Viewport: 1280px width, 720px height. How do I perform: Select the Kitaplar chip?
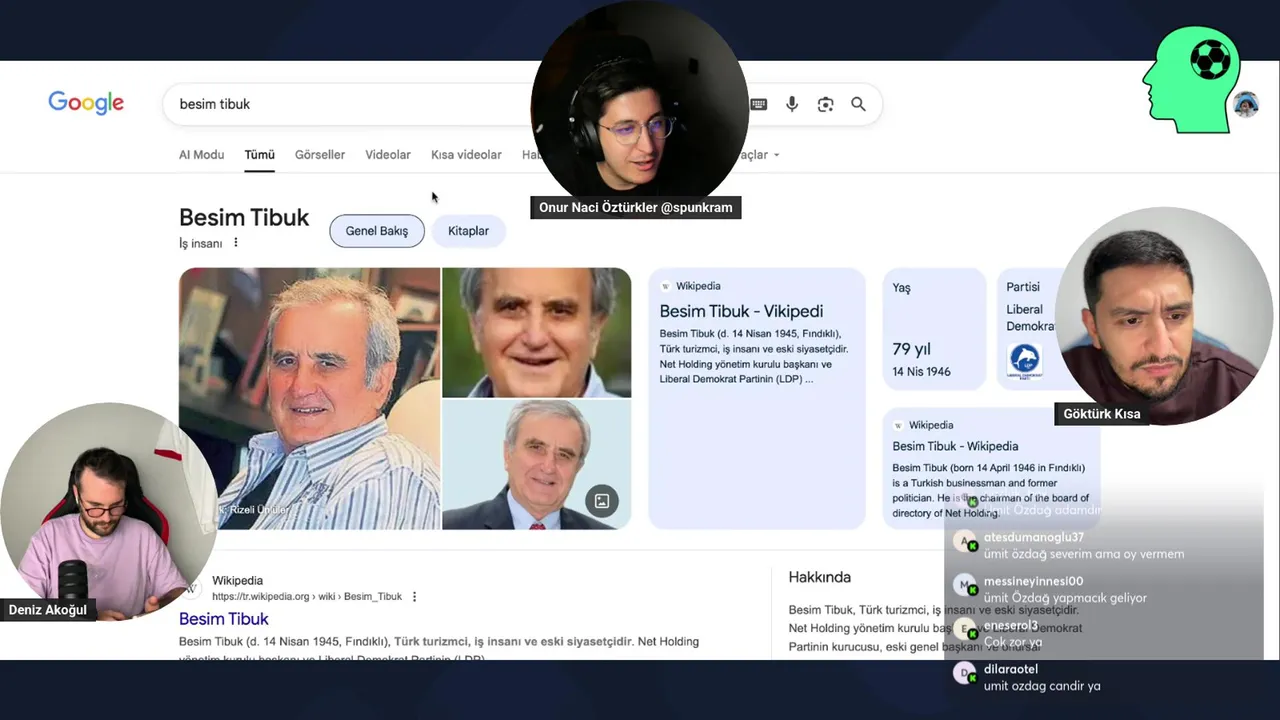pyautogui.click(x=468, y=231)
